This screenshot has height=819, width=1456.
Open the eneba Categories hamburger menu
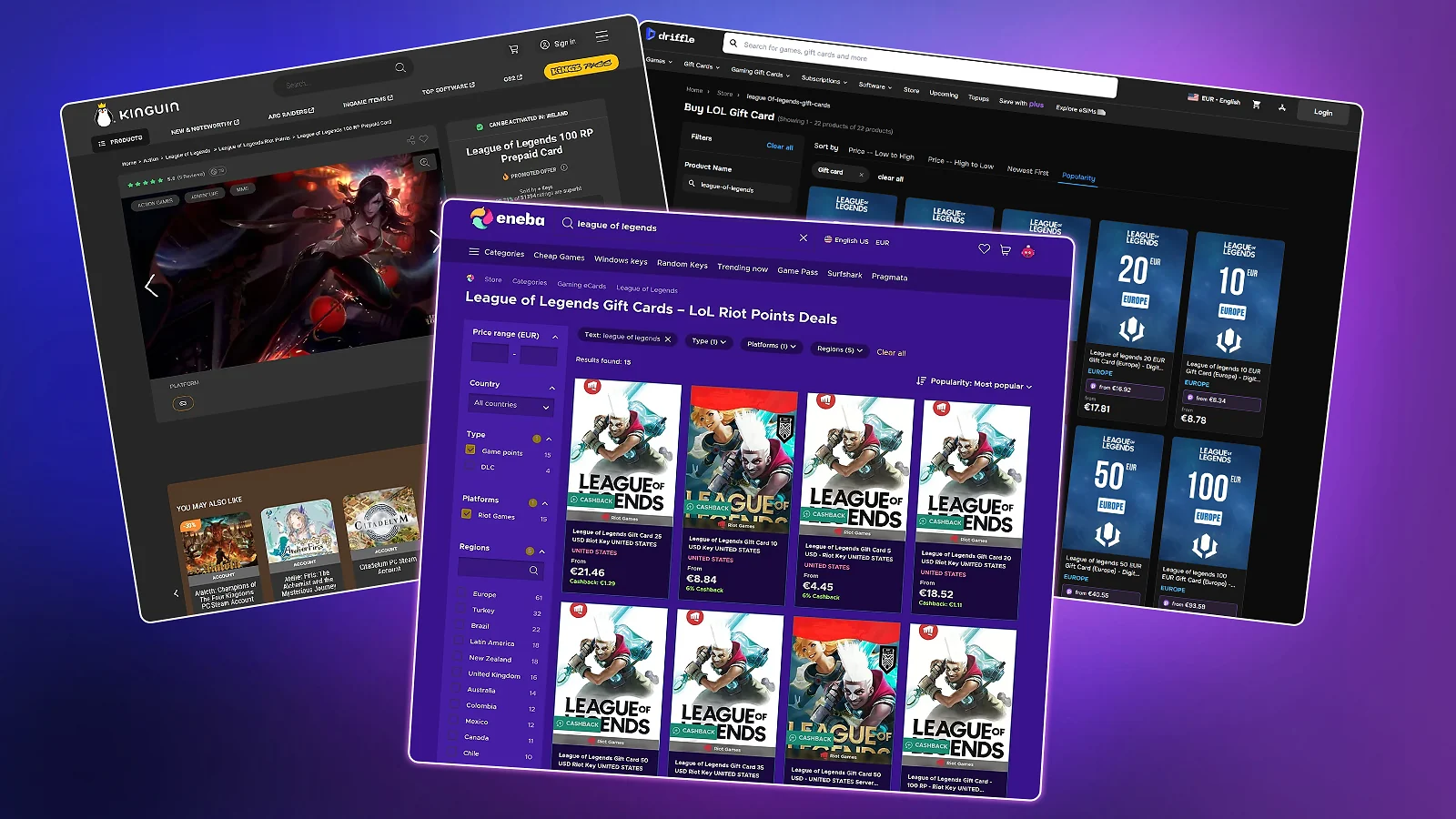click(474, 253)
